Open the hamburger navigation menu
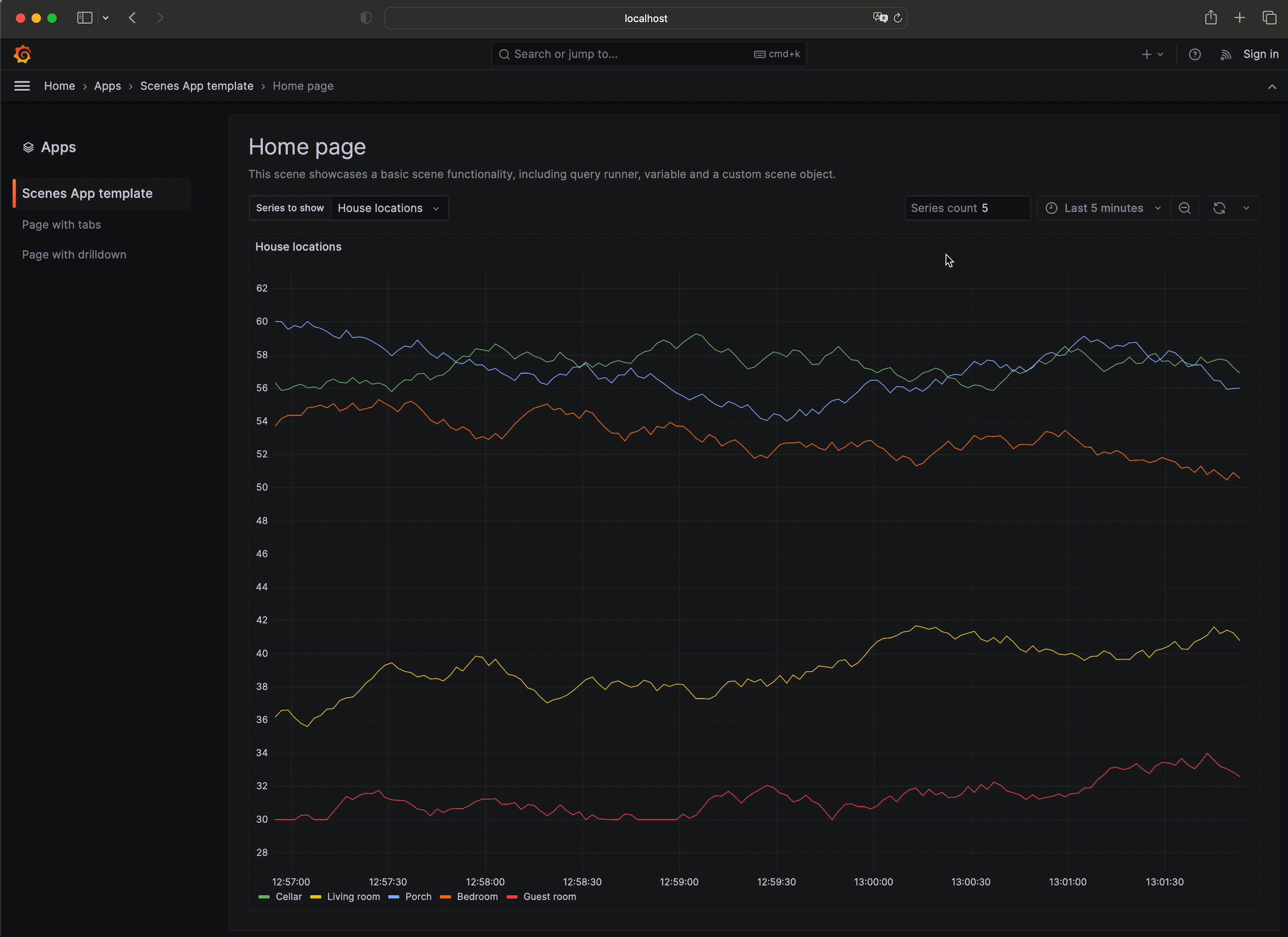Viewport: 1288px width, 937px height. (x=22, y=86)
